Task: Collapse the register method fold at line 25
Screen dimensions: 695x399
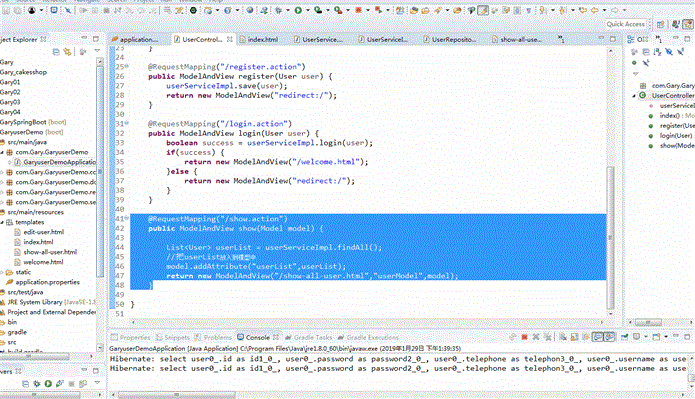Action: click(x=127, y=66)
